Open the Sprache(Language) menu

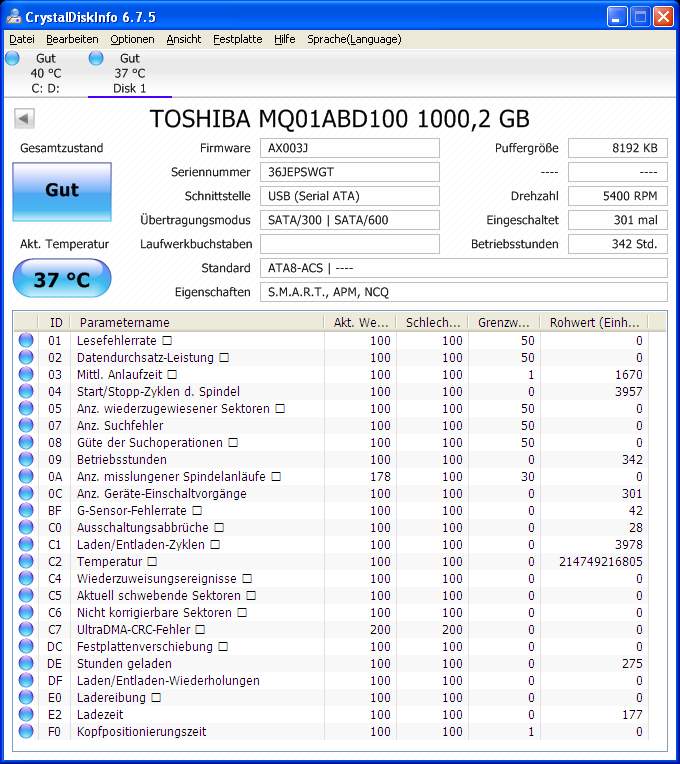pyautogui.click(x=354, y=39)
